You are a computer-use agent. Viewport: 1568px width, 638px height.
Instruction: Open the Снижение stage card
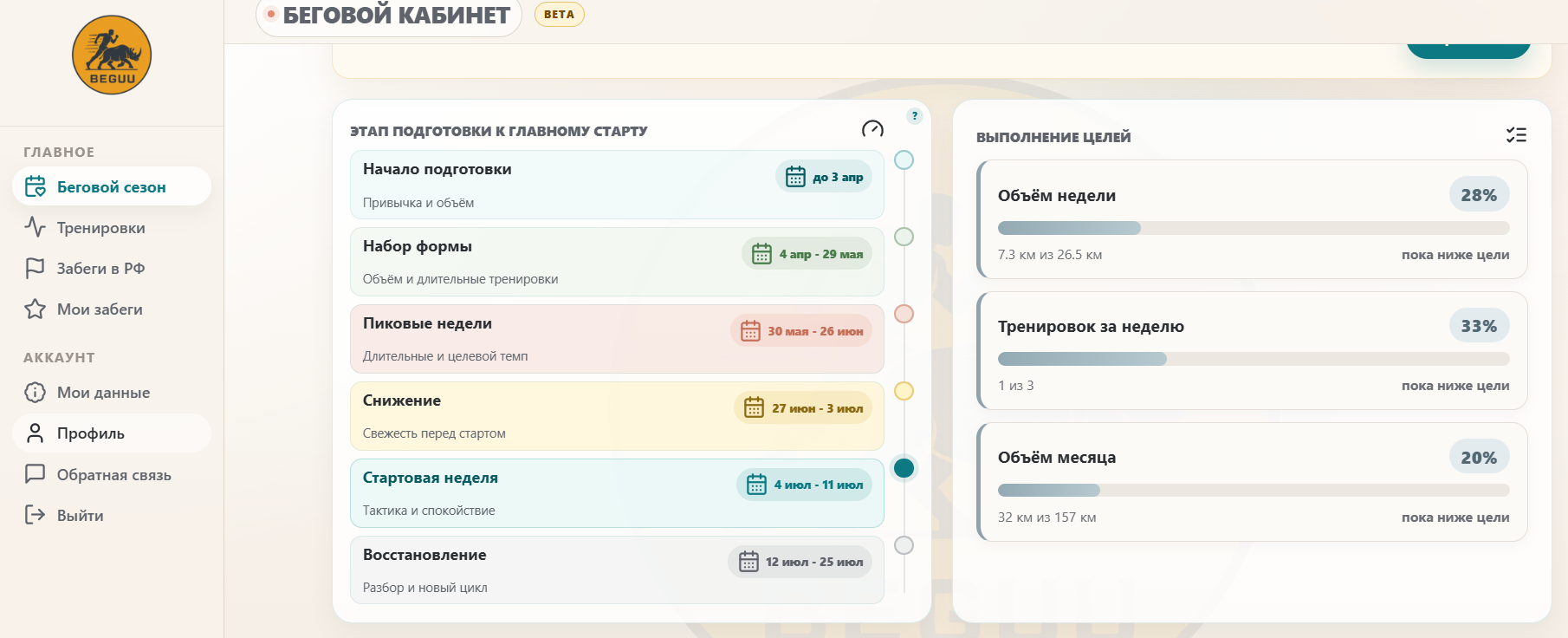coord(617,416)
